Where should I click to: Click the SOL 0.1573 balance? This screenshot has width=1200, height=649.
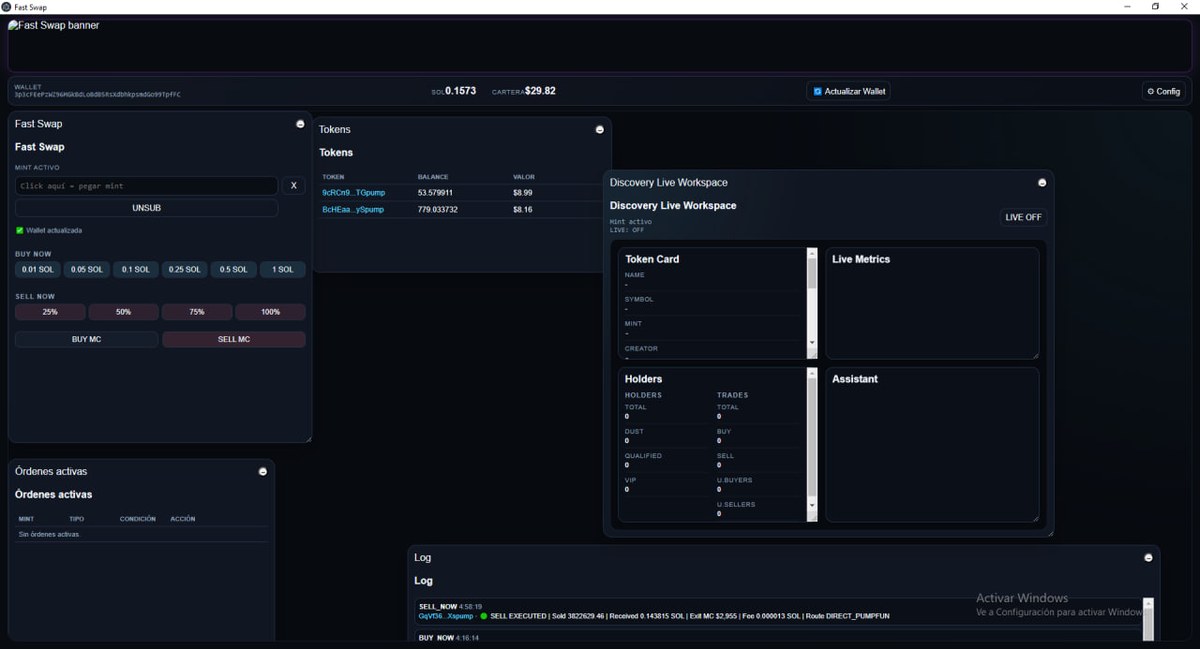coord(454,91)
